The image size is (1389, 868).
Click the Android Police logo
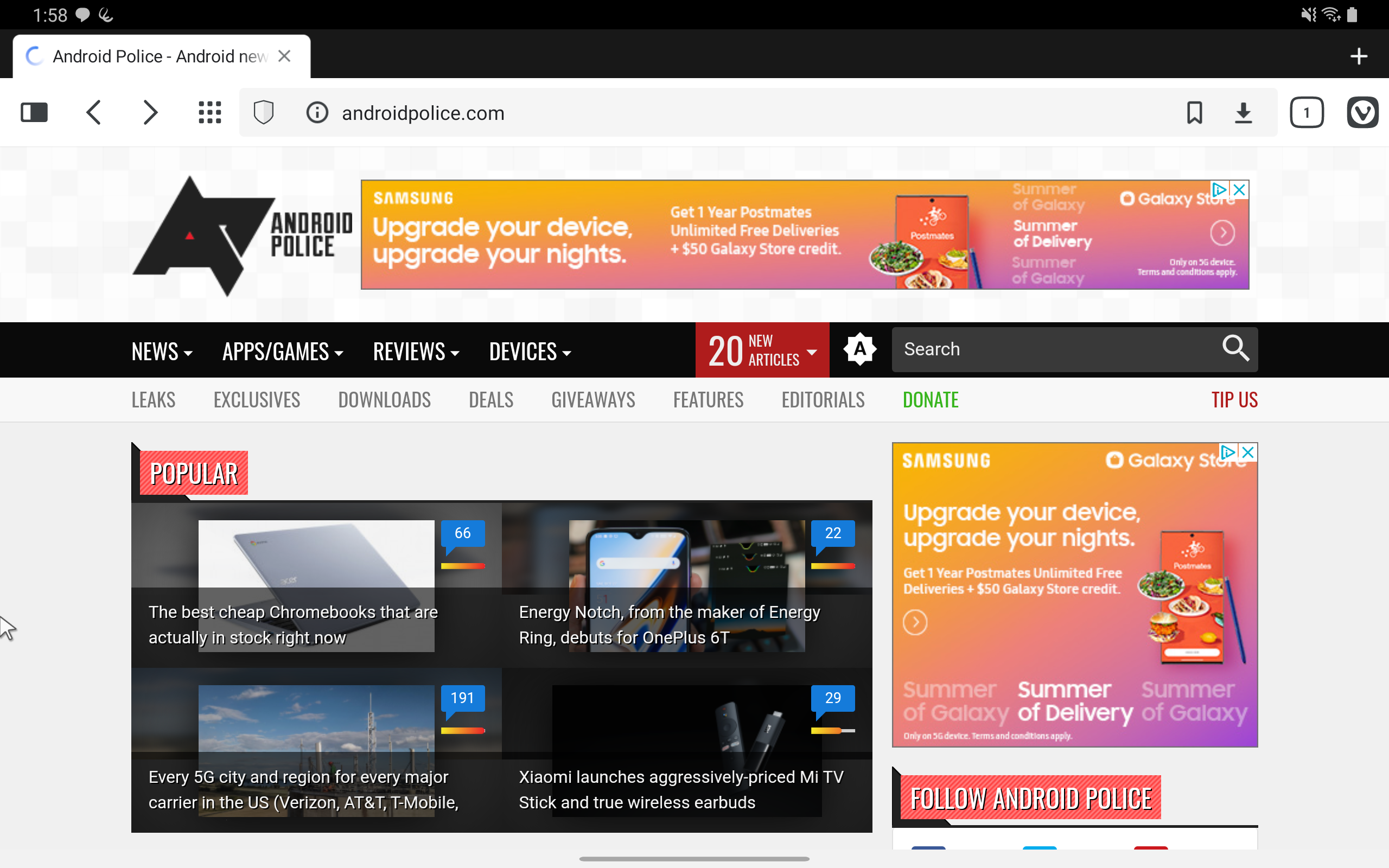241,235
